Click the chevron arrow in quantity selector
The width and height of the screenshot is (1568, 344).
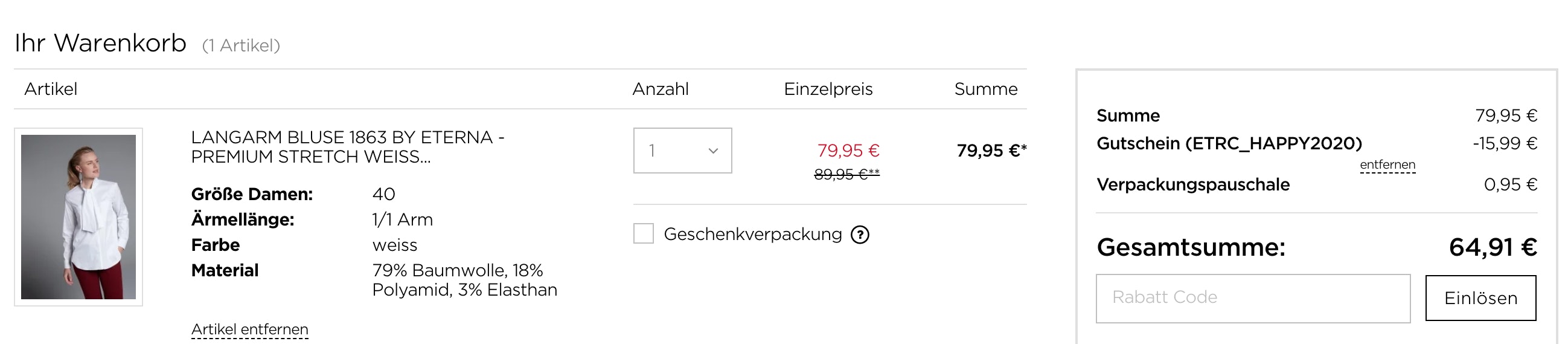coord(714,151)
